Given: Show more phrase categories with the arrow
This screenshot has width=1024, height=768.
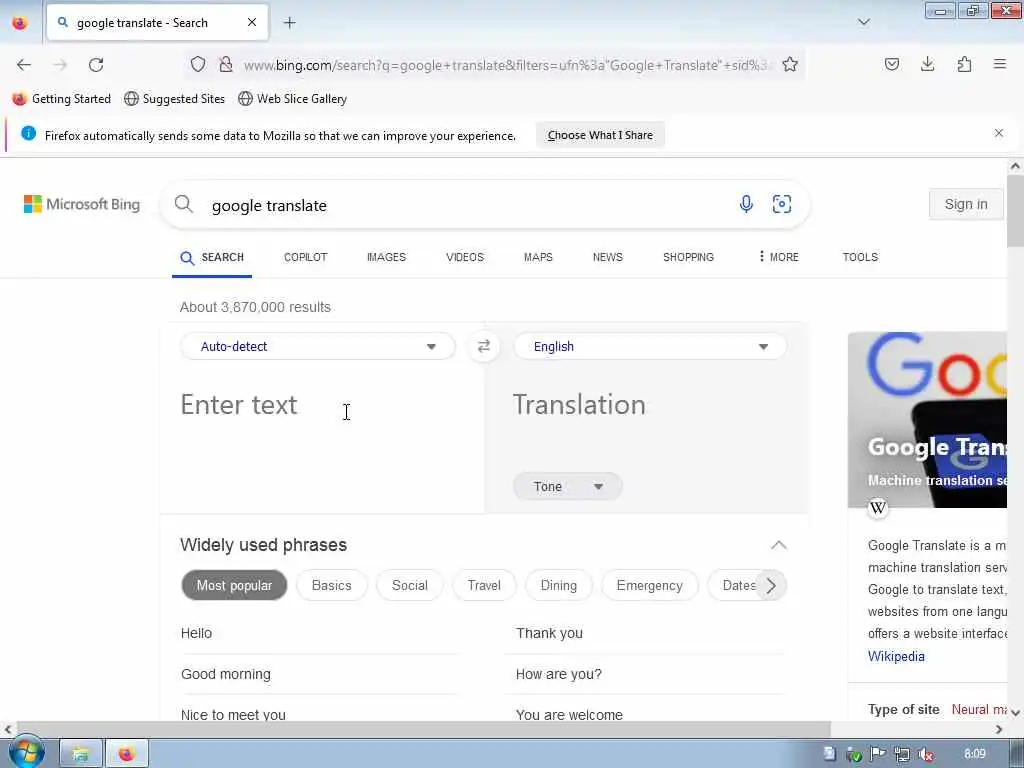Looking at the screenshot, I should (771, 585).
